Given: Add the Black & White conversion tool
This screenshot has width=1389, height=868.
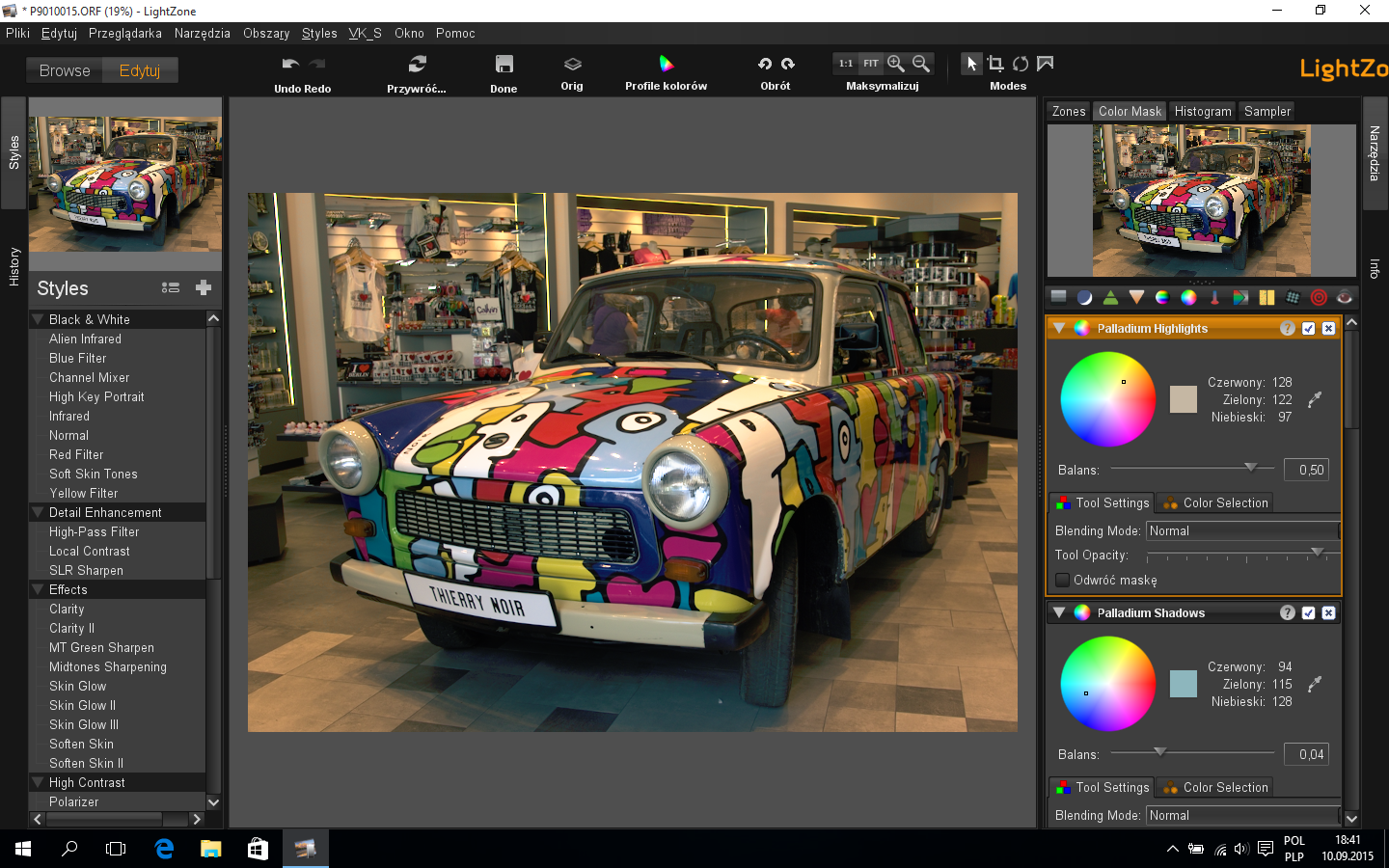Looking at the screenshot, I should point(1240,297).
